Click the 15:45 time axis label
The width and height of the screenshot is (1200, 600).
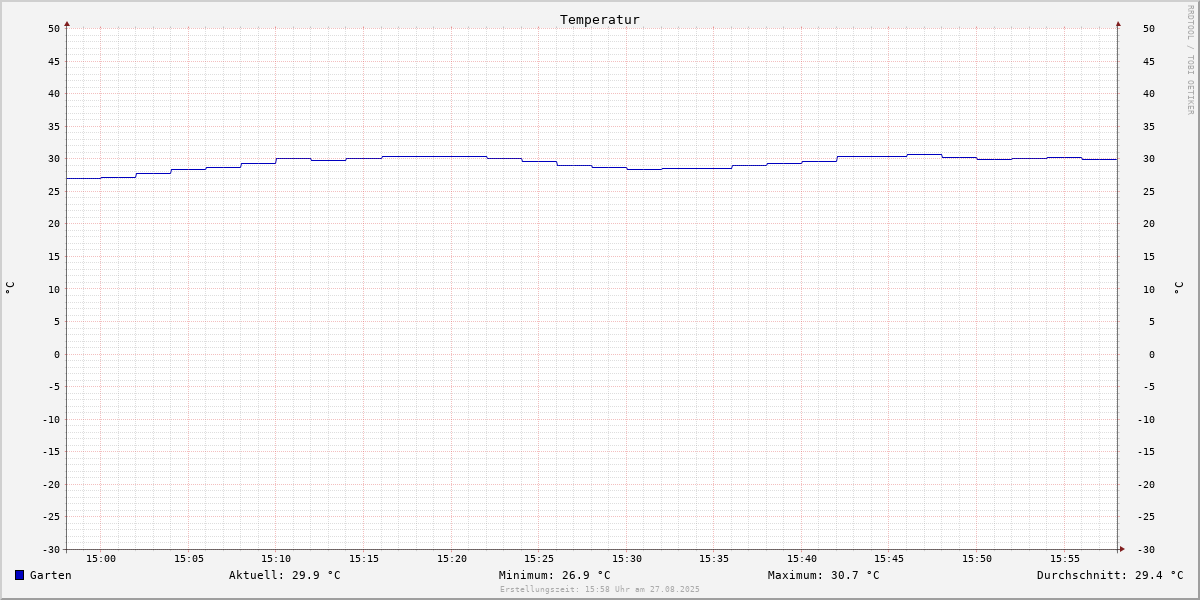click(890, 559)
